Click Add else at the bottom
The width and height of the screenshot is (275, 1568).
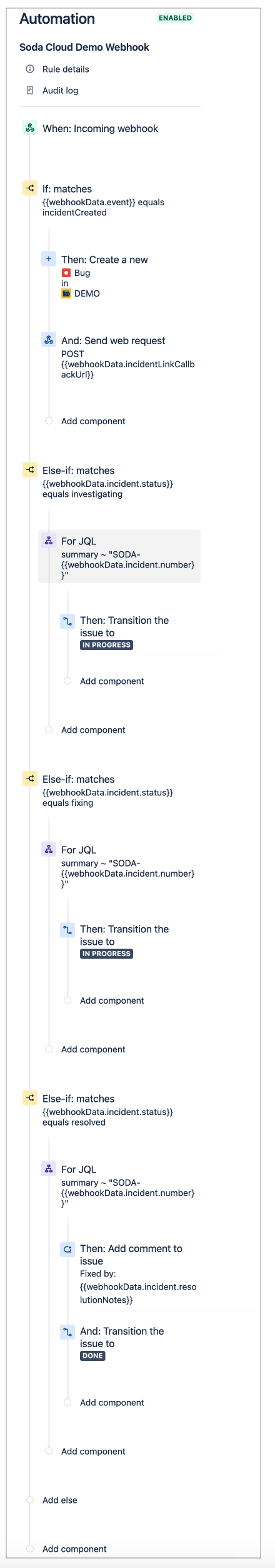[x=60, y=1499]
